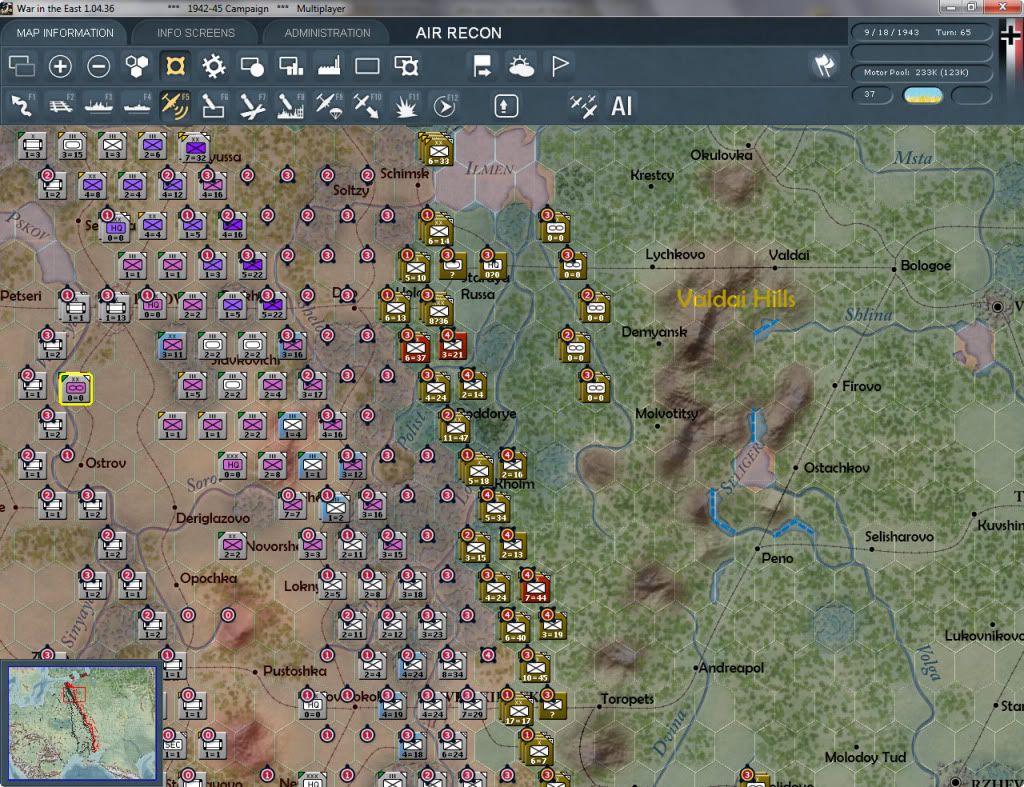Viewport: 1024px width, 787px height.
Task: Select the F10 air transfer mode
Action: pyautogui.click(x=367, y=106)
